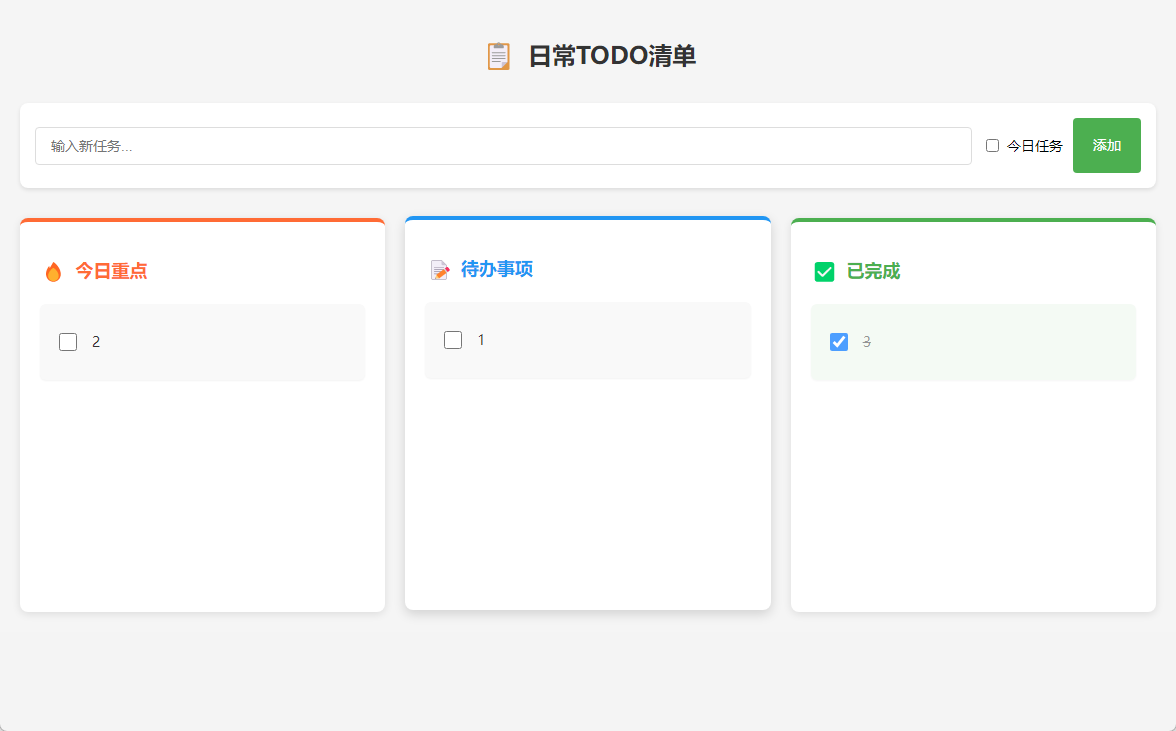Uncheck the completed task "3" checkbox
The height and width of the screenshot is (731, 1176).
coord(839,342)
